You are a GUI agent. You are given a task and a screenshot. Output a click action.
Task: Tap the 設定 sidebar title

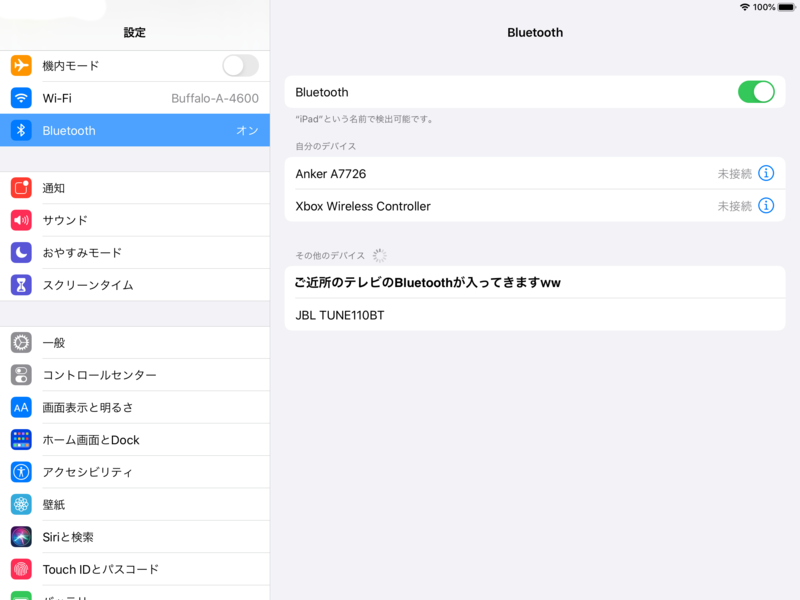(x=135, y=32)
